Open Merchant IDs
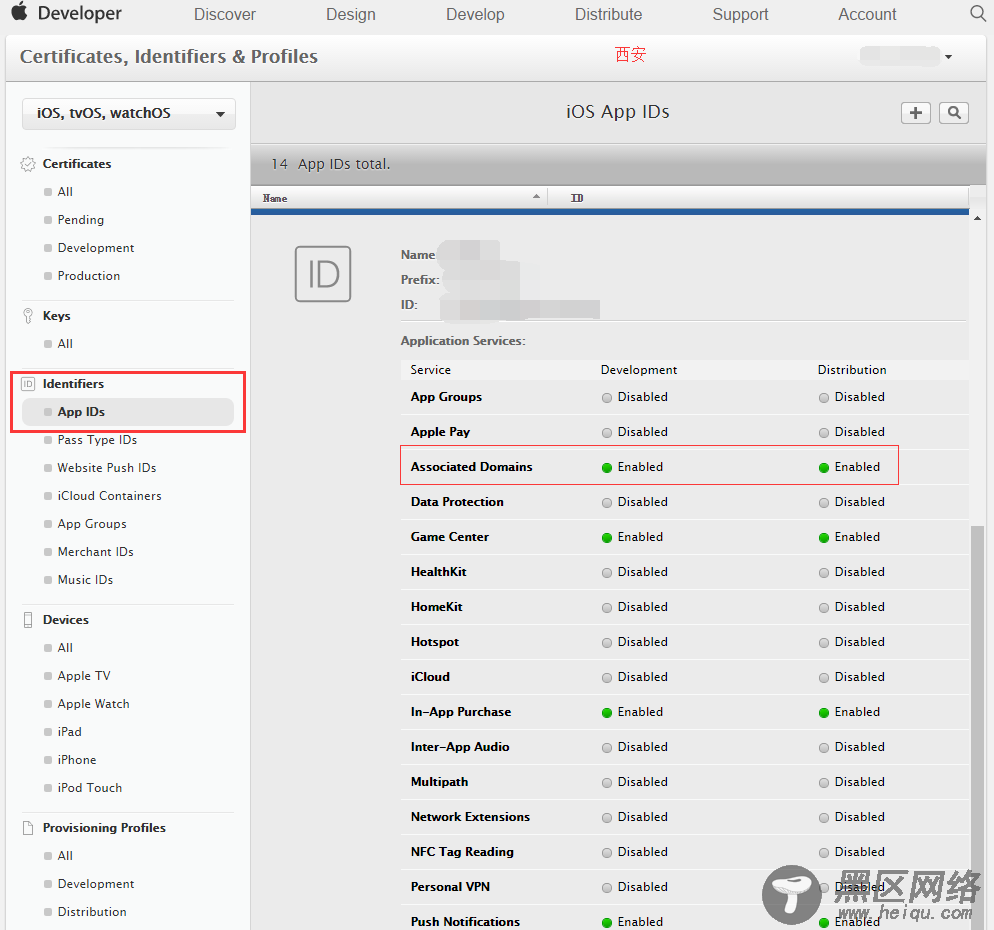The image size is (994, 930). (95, 552)
